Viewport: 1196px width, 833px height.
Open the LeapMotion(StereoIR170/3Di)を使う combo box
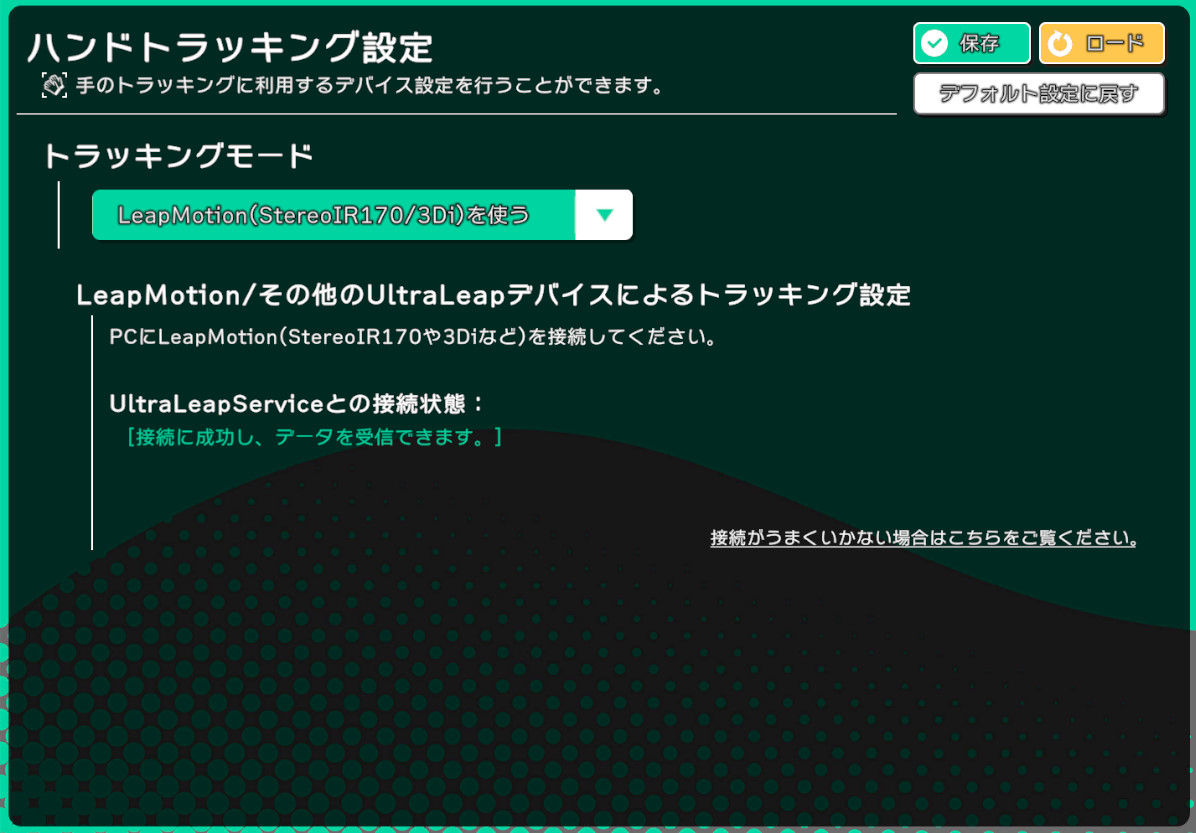334,215
